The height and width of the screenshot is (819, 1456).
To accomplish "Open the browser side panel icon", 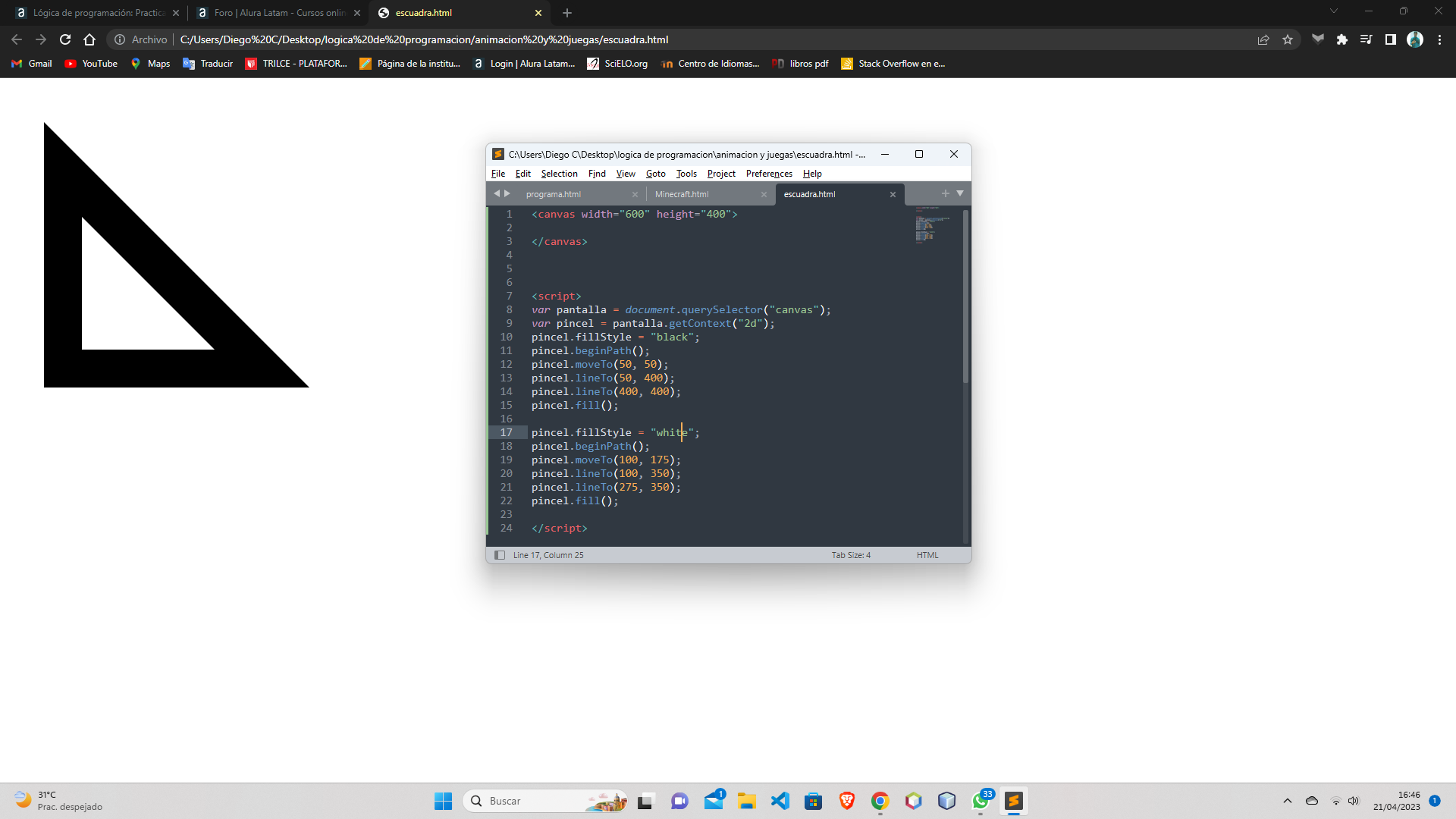I will [1391, 39].
